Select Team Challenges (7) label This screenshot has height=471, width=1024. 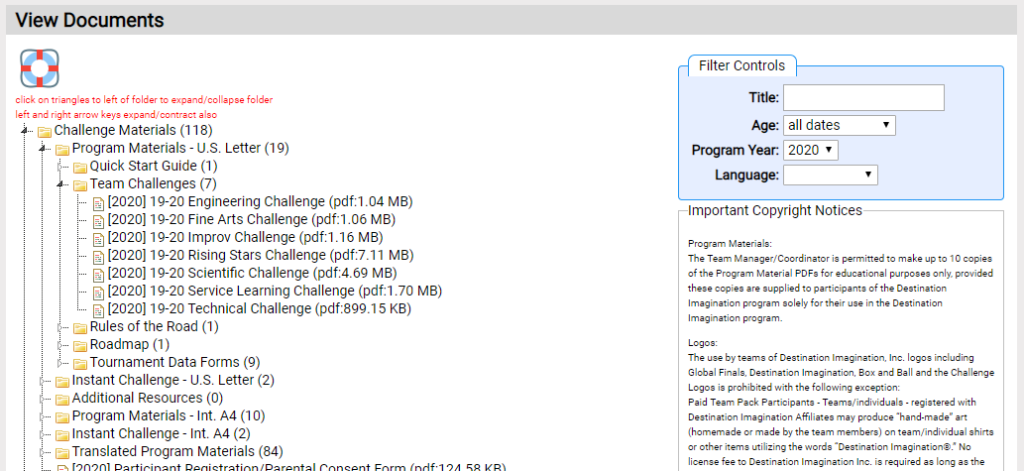coord(153,184)
